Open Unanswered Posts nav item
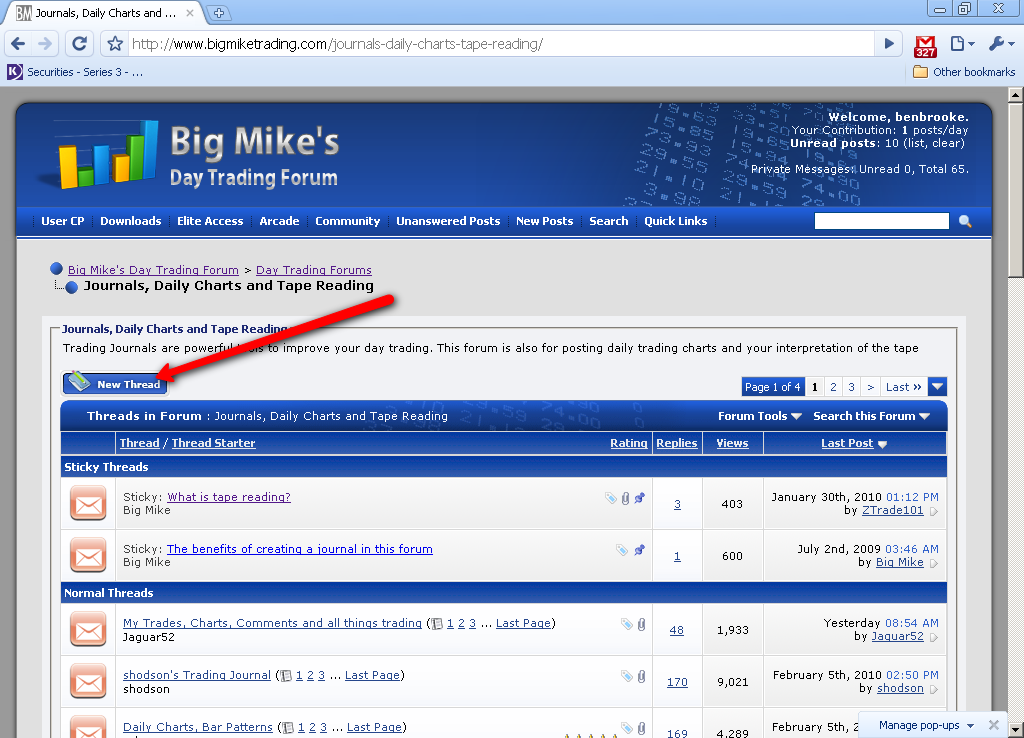The height and width of the screenshot is (738, 1024). click(x=448, y=221)
